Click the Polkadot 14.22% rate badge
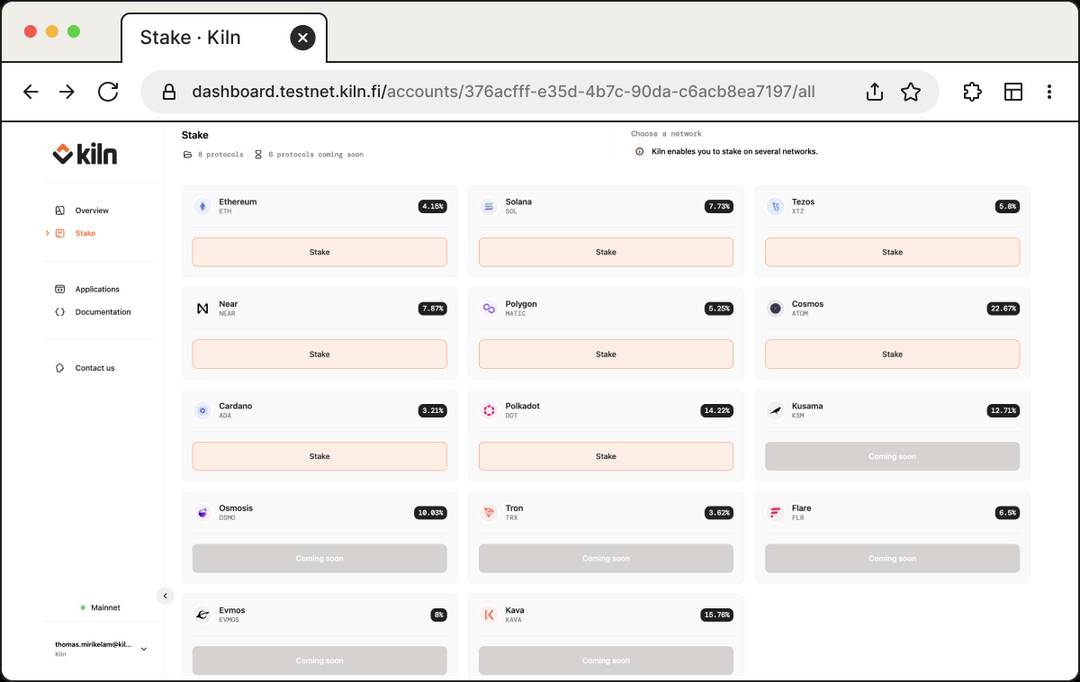Screen dimensions: 1080x682 pyautogui.click(x=717, y=410)
